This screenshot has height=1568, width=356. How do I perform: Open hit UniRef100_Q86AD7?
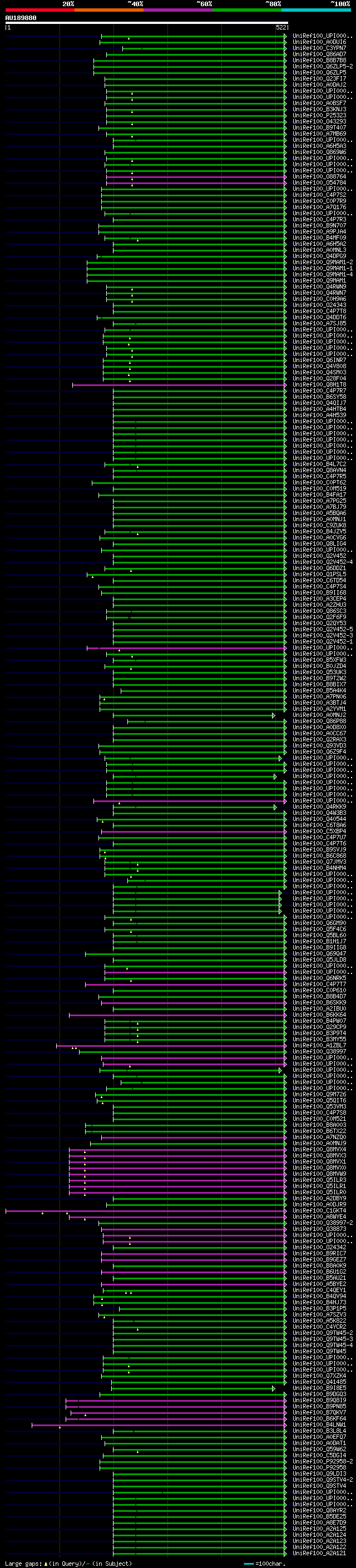319,54
